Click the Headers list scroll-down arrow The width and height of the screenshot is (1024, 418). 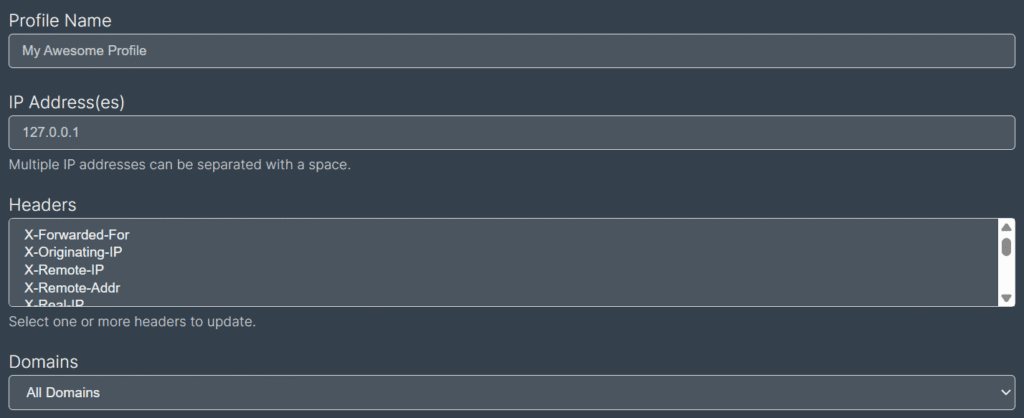point(1006,298)
